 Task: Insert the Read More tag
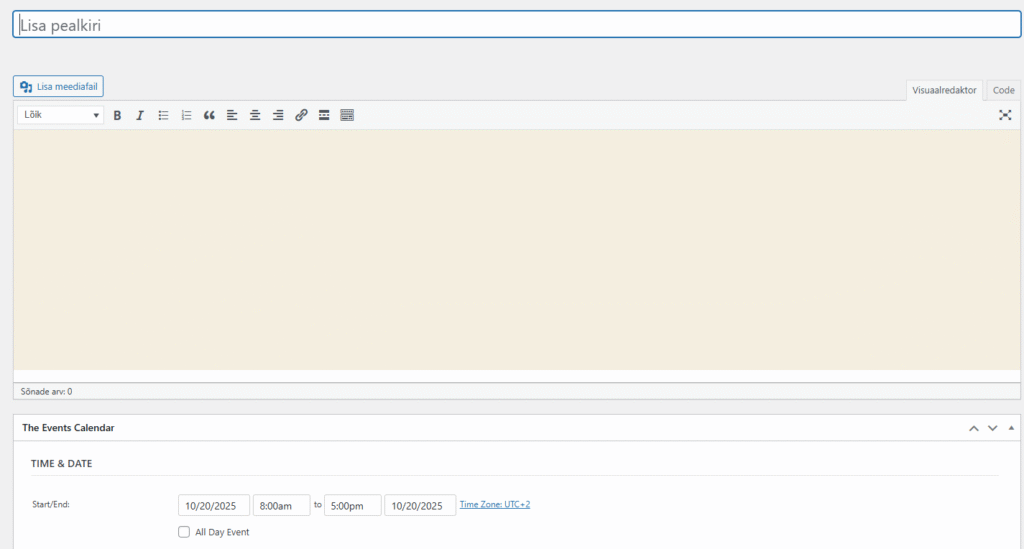tap(324, 116)
